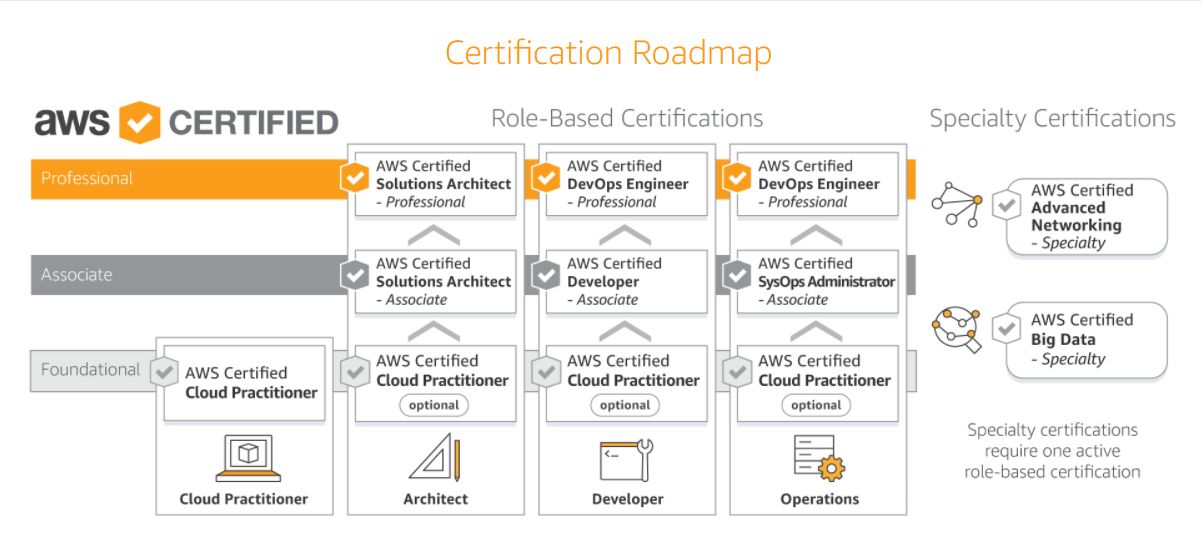Click the up chevron above Solutions Architect Associate
Screen dimensions: 1201x545
pos(434,236)
